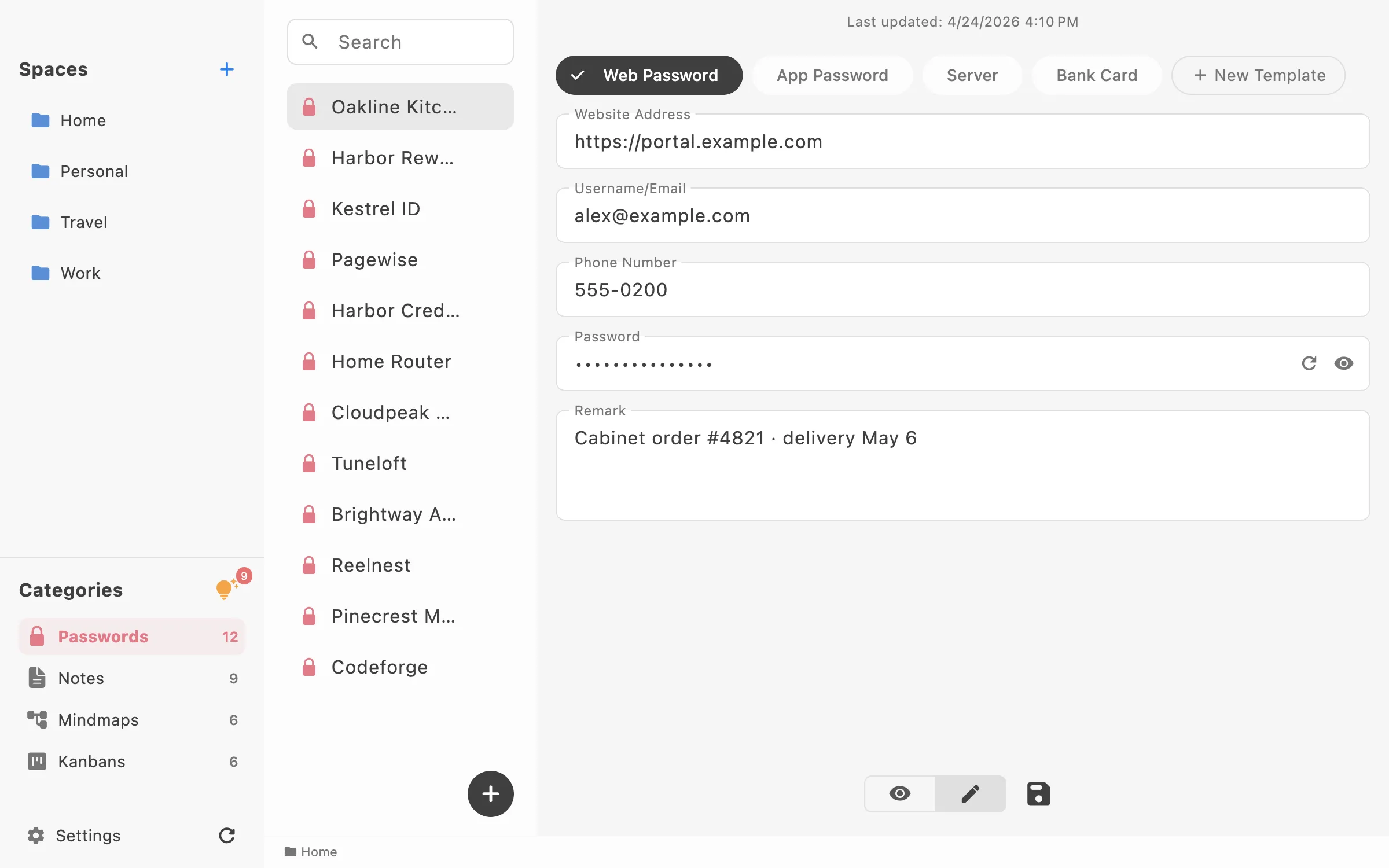Select the Passwords category

[132, 637]
